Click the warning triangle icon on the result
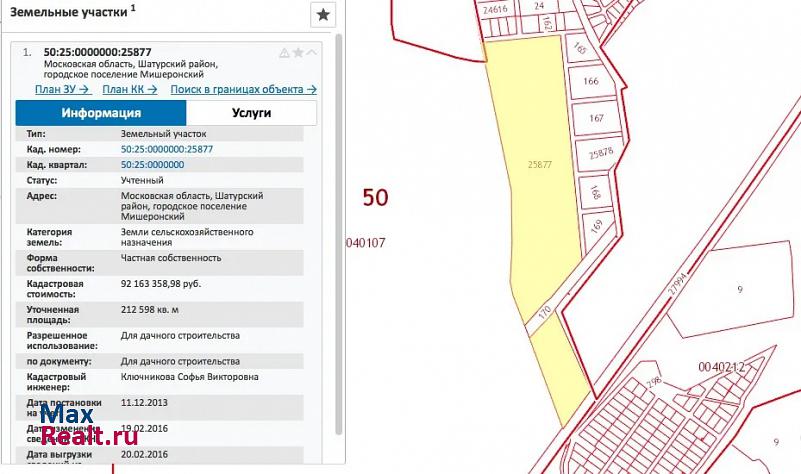The height and width of the screenshot is (474, 801). click(x=284, y=52)
